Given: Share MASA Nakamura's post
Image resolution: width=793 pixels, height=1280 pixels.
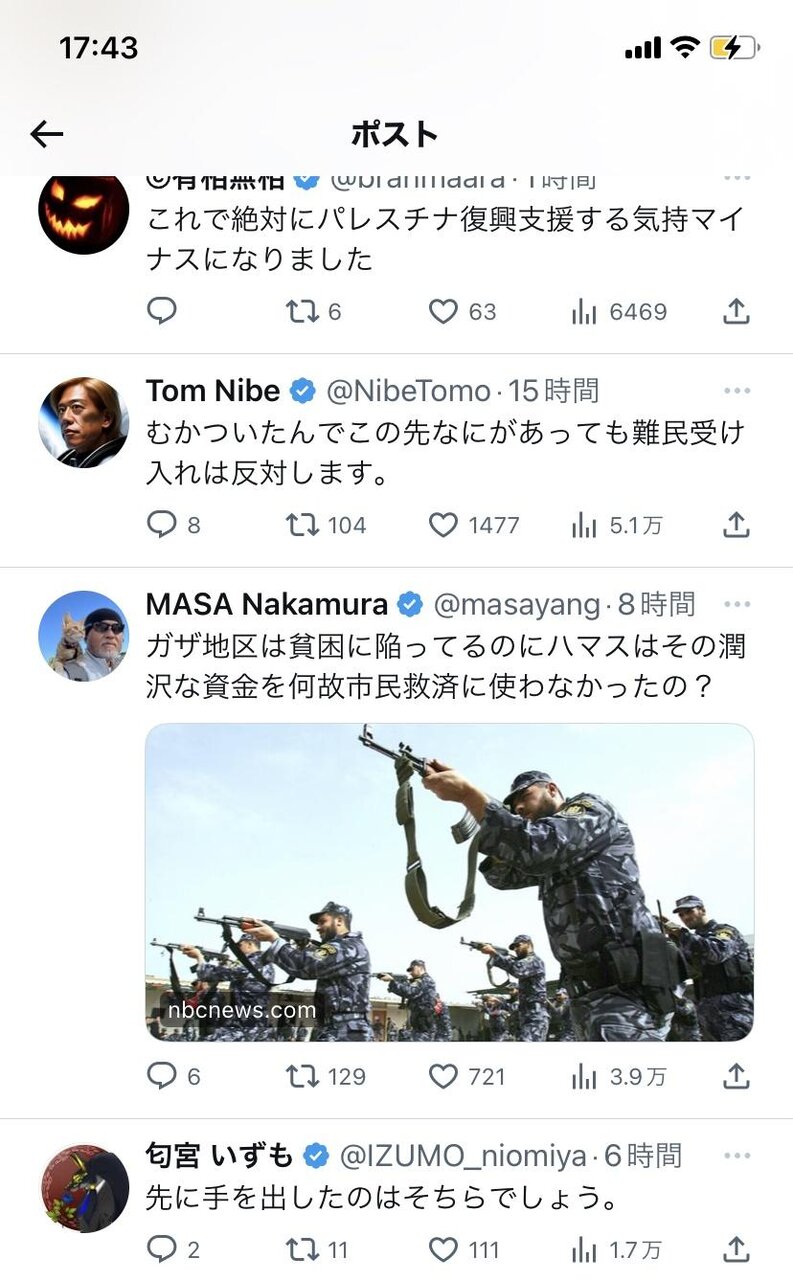Looking at the screenshot, I should click(x=736, y=1076).
